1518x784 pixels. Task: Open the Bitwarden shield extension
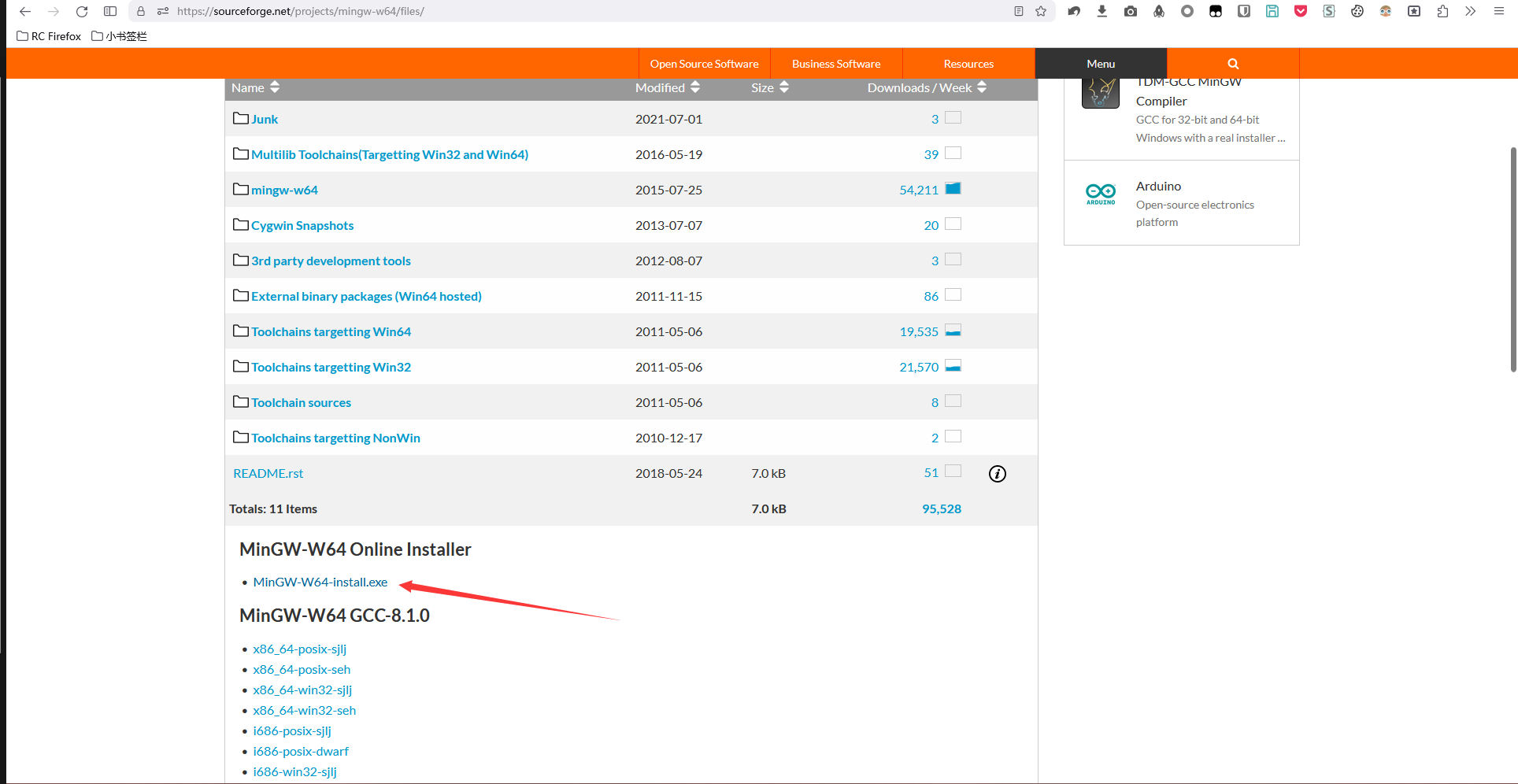(x=1244, y=11)
